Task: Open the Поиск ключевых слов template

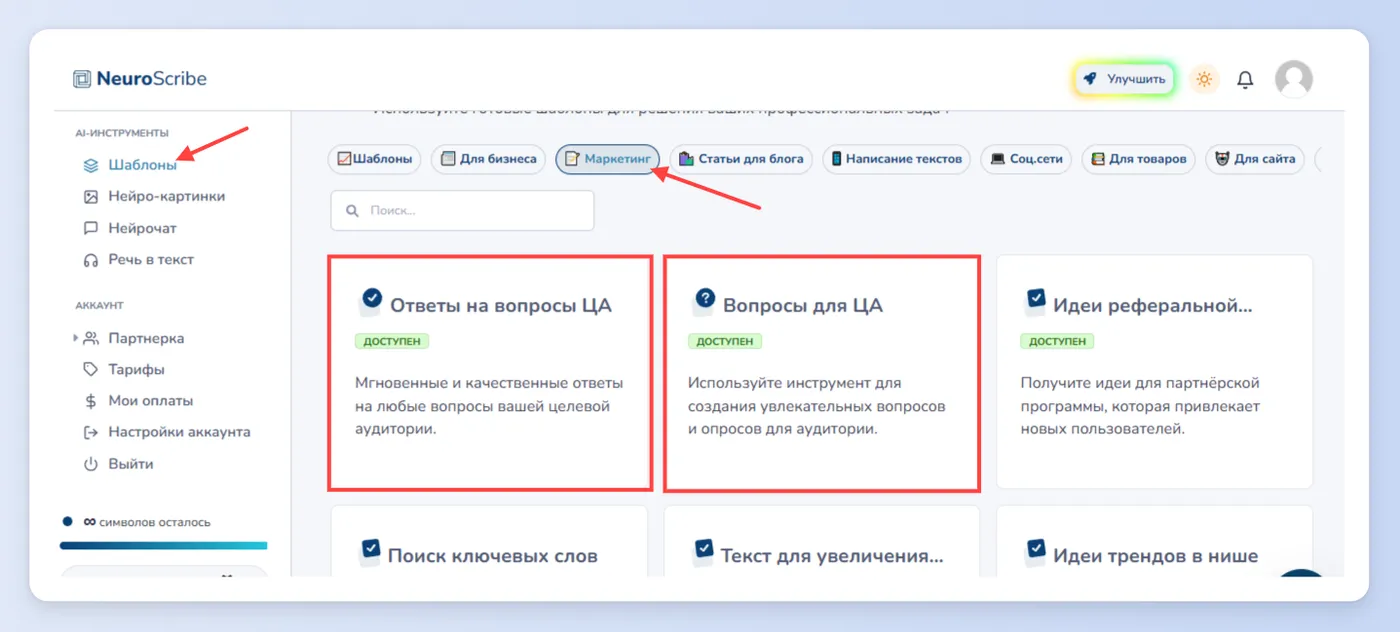Action: click(490, 541)
